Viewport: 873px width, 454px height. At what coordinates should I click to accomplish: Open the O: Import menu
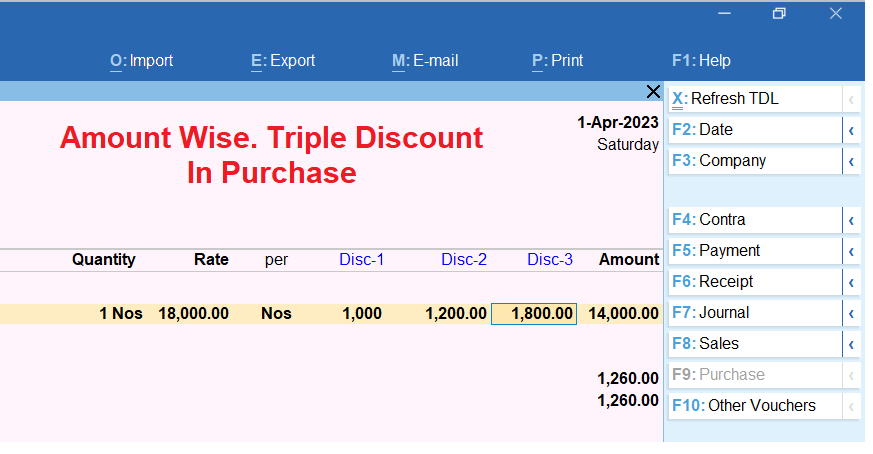[141, 61]
